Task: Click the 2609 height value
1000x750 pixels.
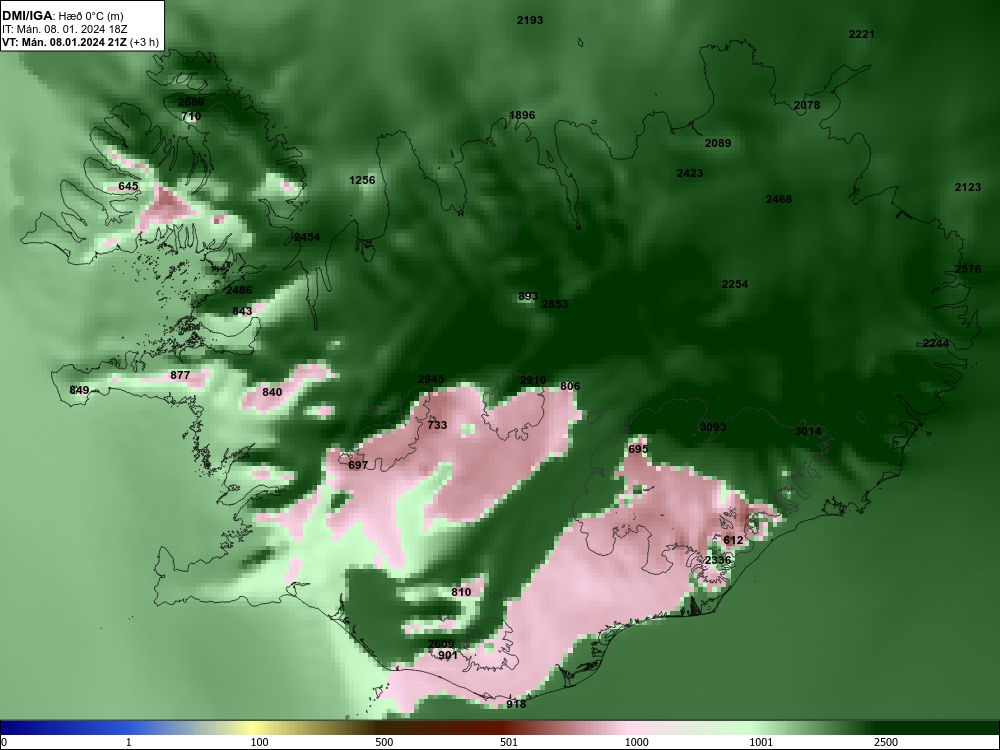Action: pyautogui.click(x=441, y=644)
